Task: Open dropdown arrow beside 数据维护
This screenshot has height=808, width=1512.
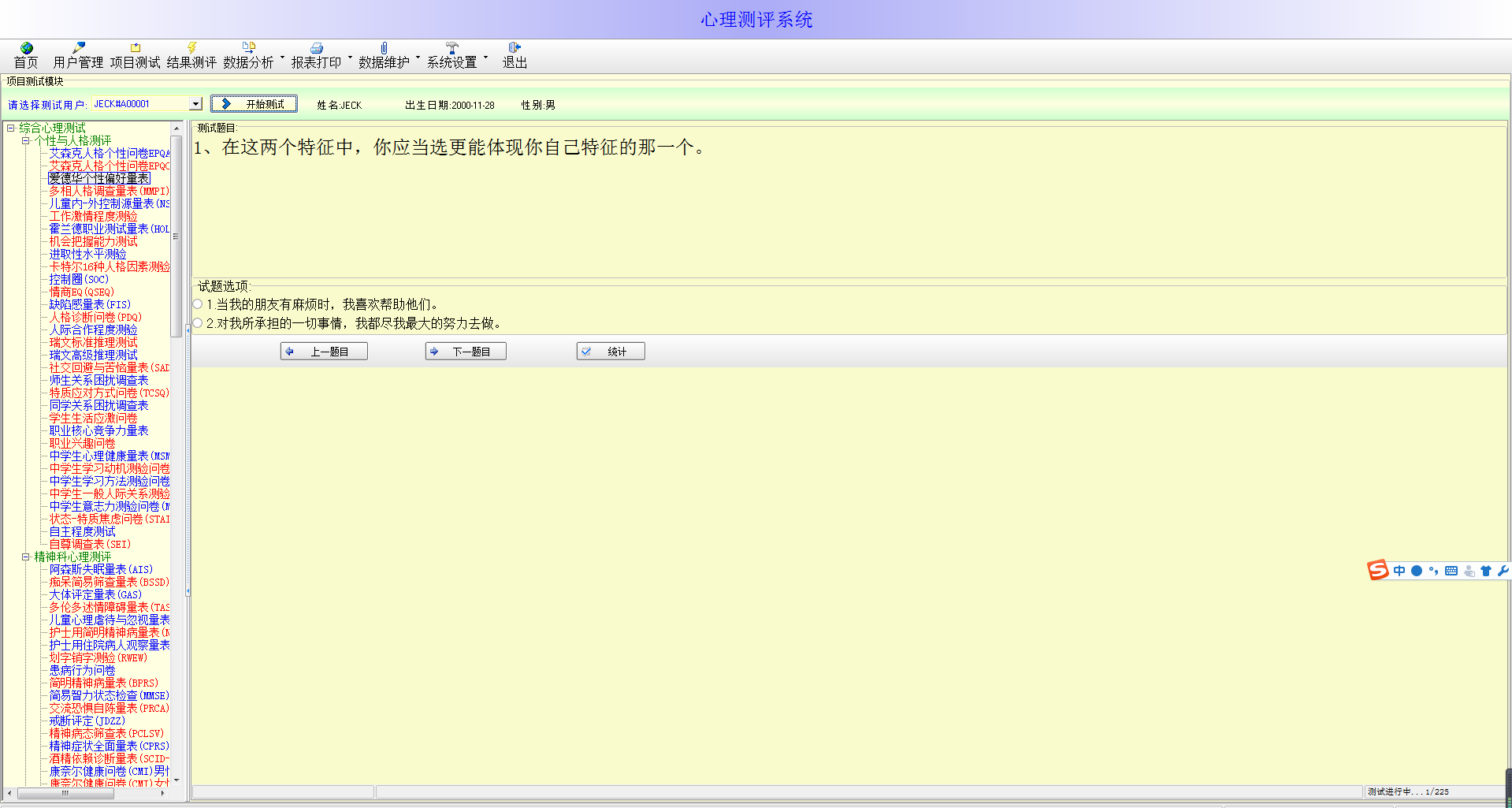Action: point(418,58)
